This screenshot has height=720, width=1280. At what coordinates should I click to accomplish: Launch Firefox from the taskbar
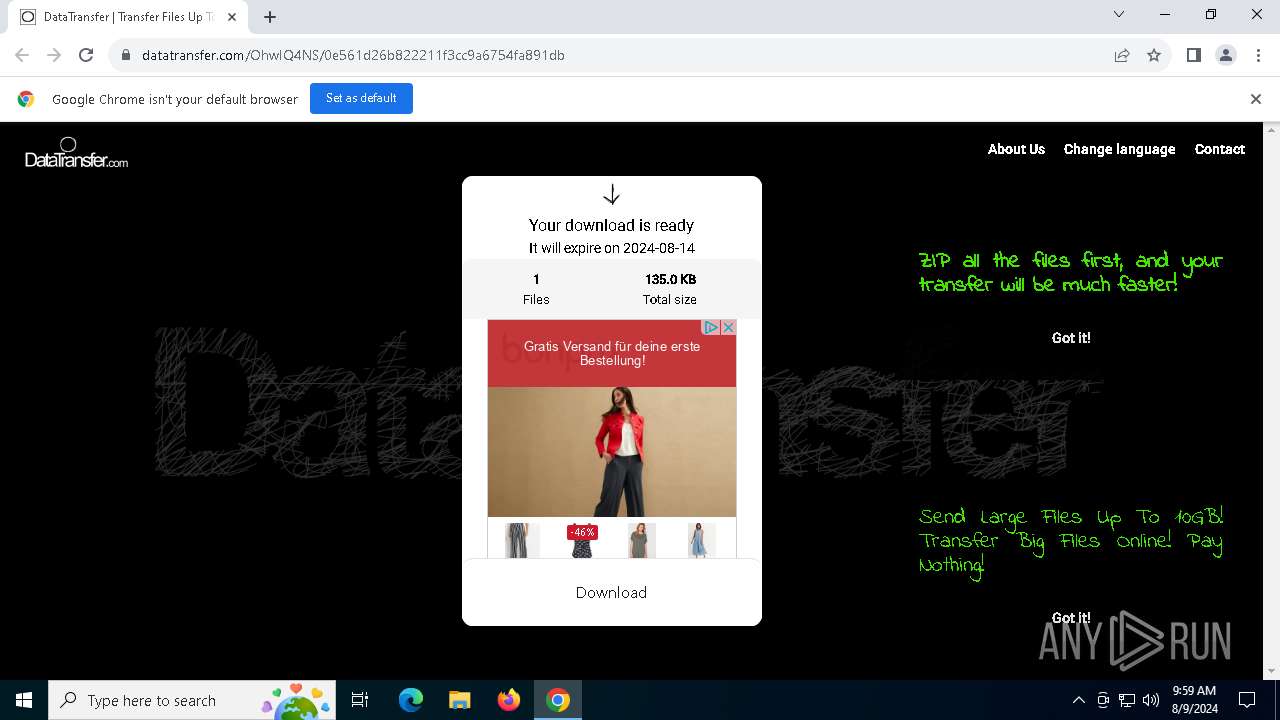[x=508, y=700]
